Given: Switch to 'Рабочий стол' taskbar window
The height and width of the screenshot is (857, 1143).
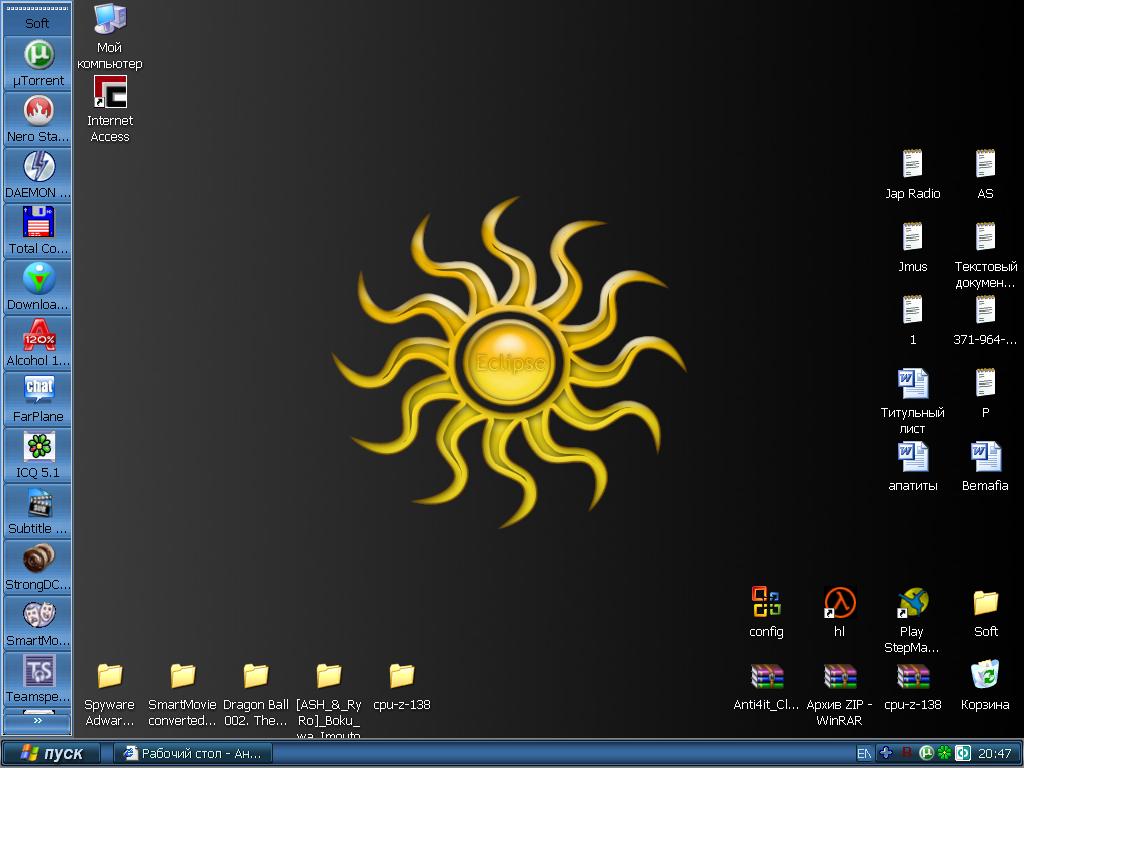Looking at the screenshot, I should coord(191,753).
